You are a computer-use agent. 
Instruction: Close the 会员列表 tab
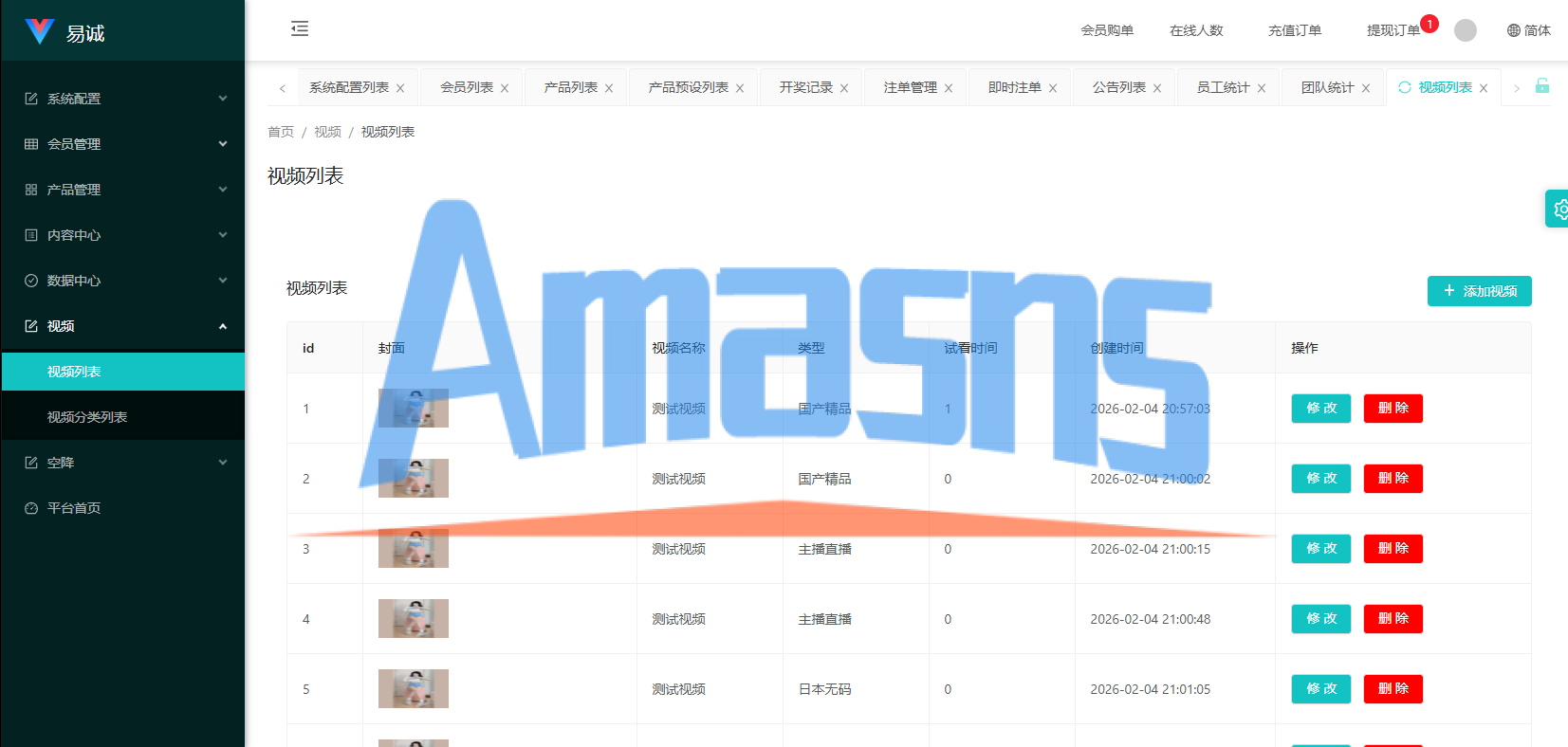pyautogui.click(x=505, y=88)
